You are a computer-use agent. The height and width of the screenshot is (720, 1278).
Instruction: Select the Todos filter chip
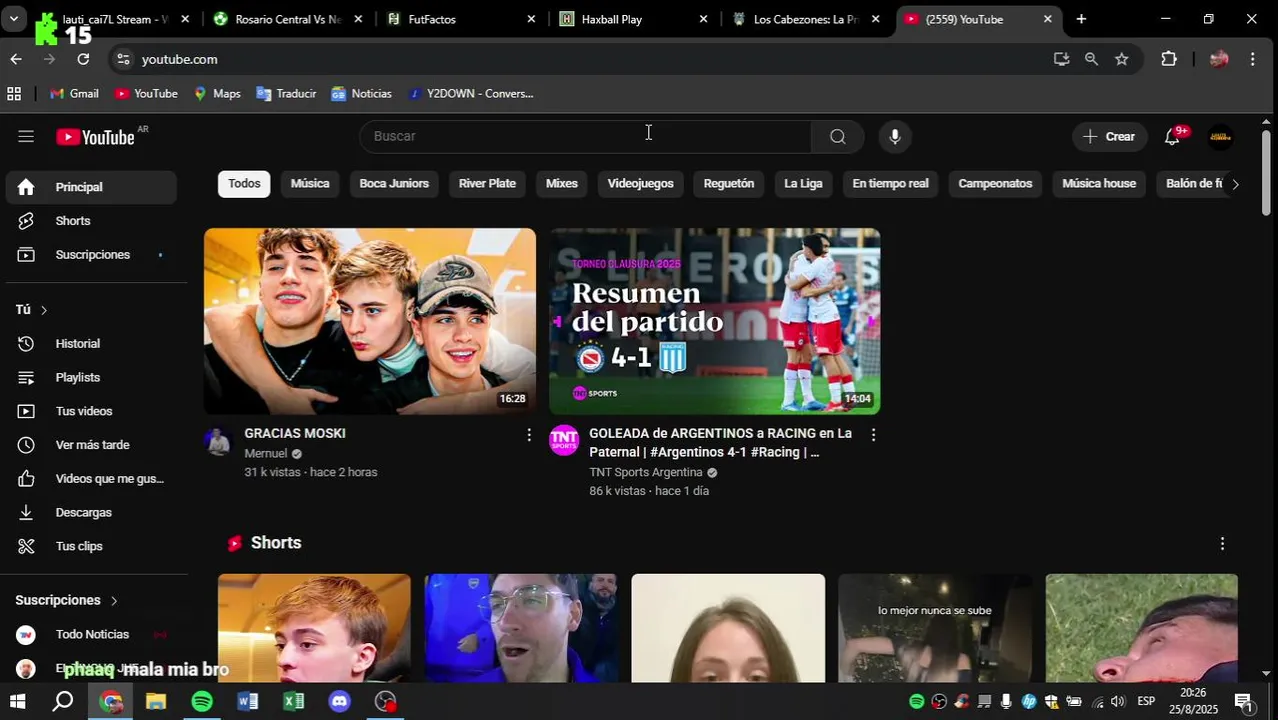(x=244, y=184)
